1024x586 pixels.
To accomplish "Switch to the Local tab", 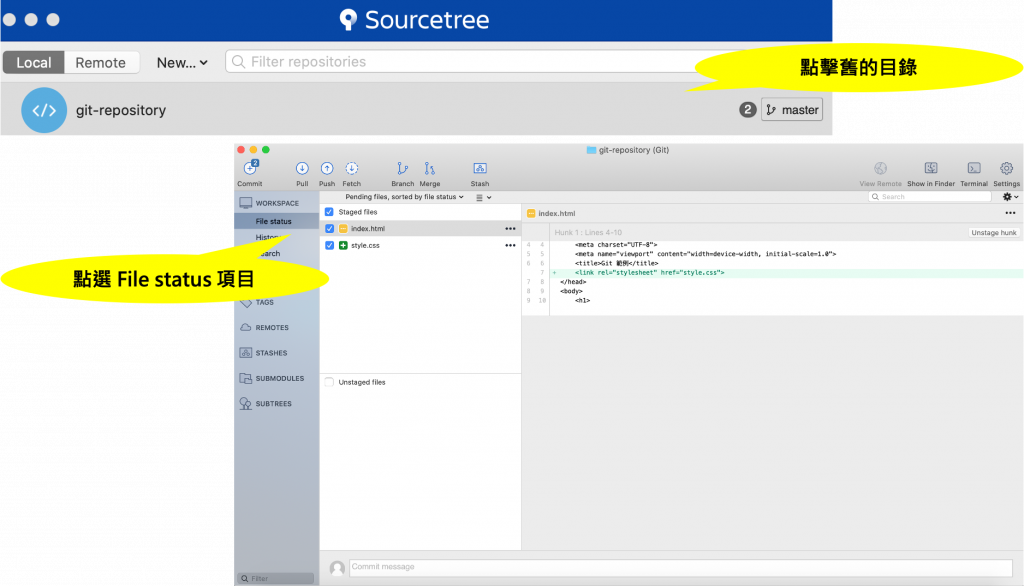I will coord(33,63).
